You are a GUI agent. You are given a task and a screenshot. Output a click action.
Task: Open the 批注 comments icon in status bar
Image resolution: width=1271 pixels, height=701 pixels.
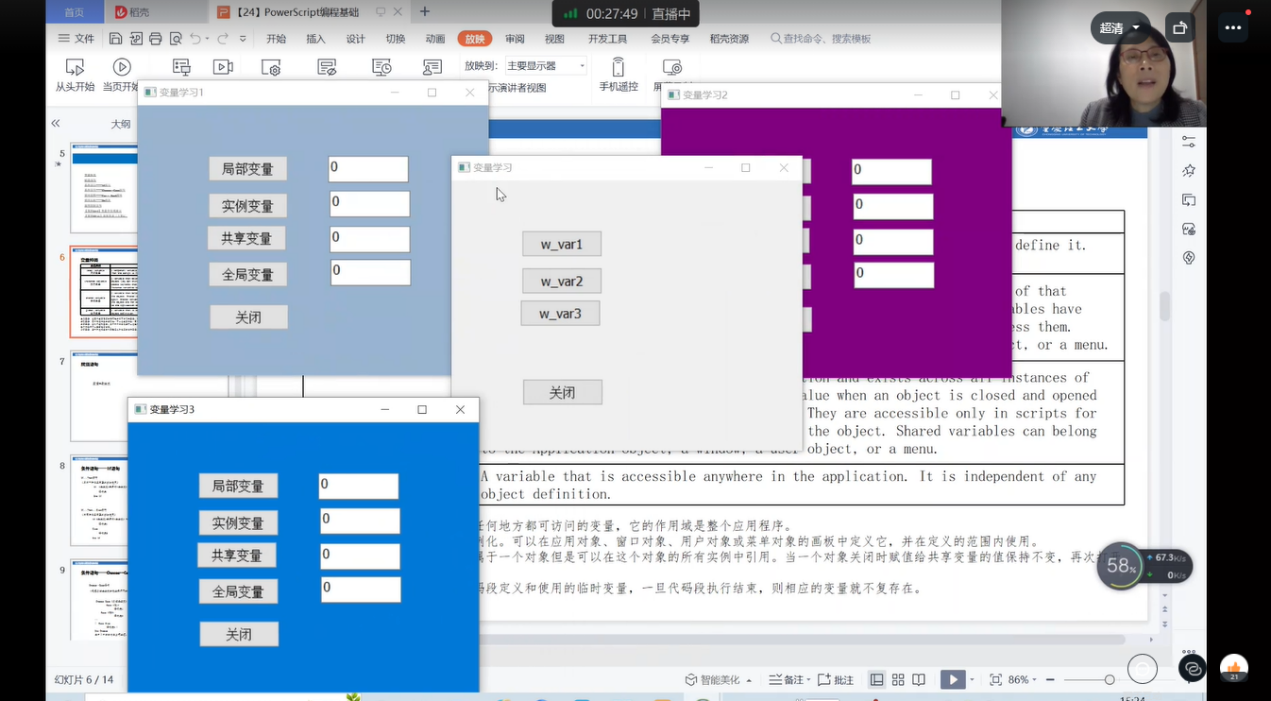(835, 680)
